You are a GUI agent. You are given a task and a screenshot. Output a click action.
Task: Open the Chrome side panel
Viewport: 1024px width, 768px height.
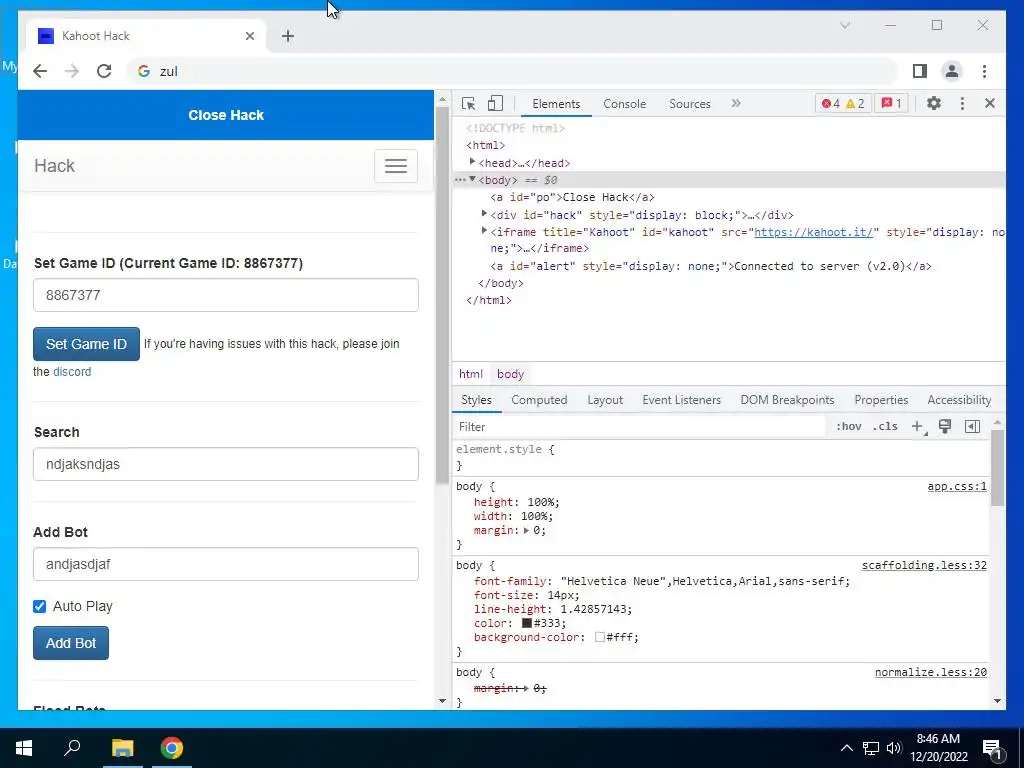click(x=920, y=71)
